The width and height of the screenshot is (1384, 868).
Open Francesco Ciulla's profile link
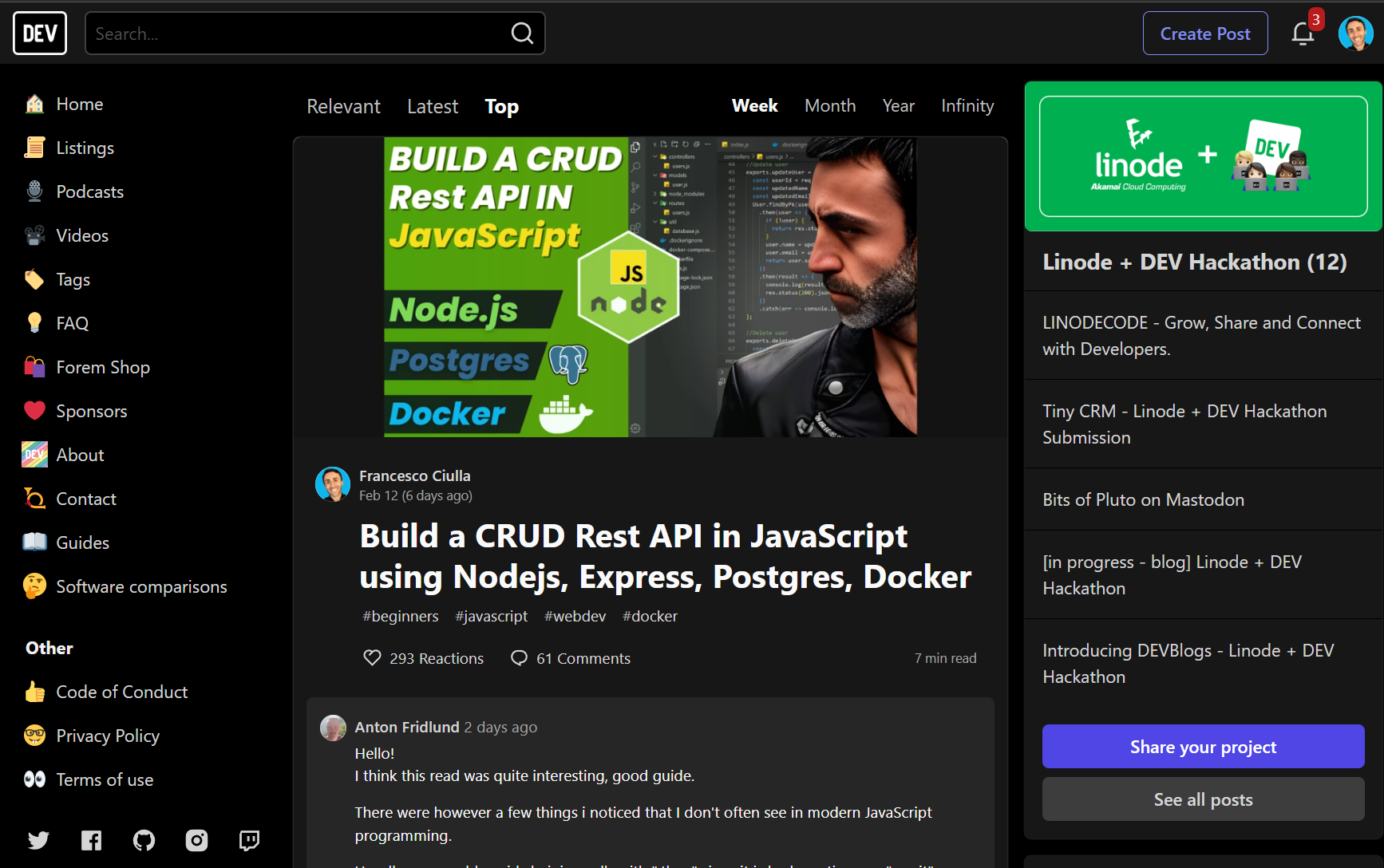click(x=414, y=475)
